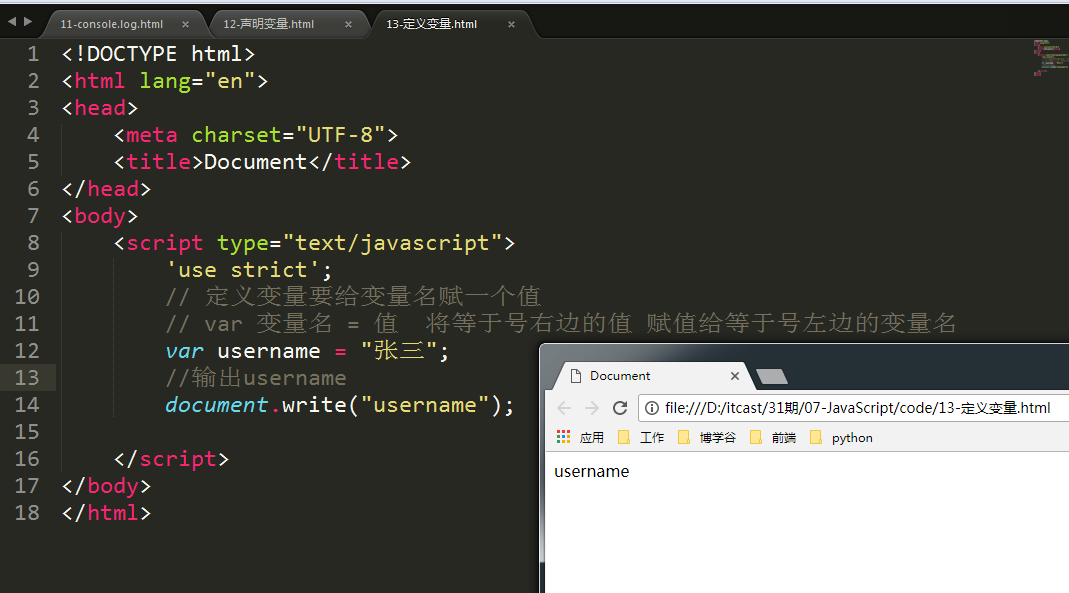Image resolution: width=1069 pixels, height=593 pixels.
Task: Click the charset="UTF-8" attribute on line 4
Action: point(288,135)
